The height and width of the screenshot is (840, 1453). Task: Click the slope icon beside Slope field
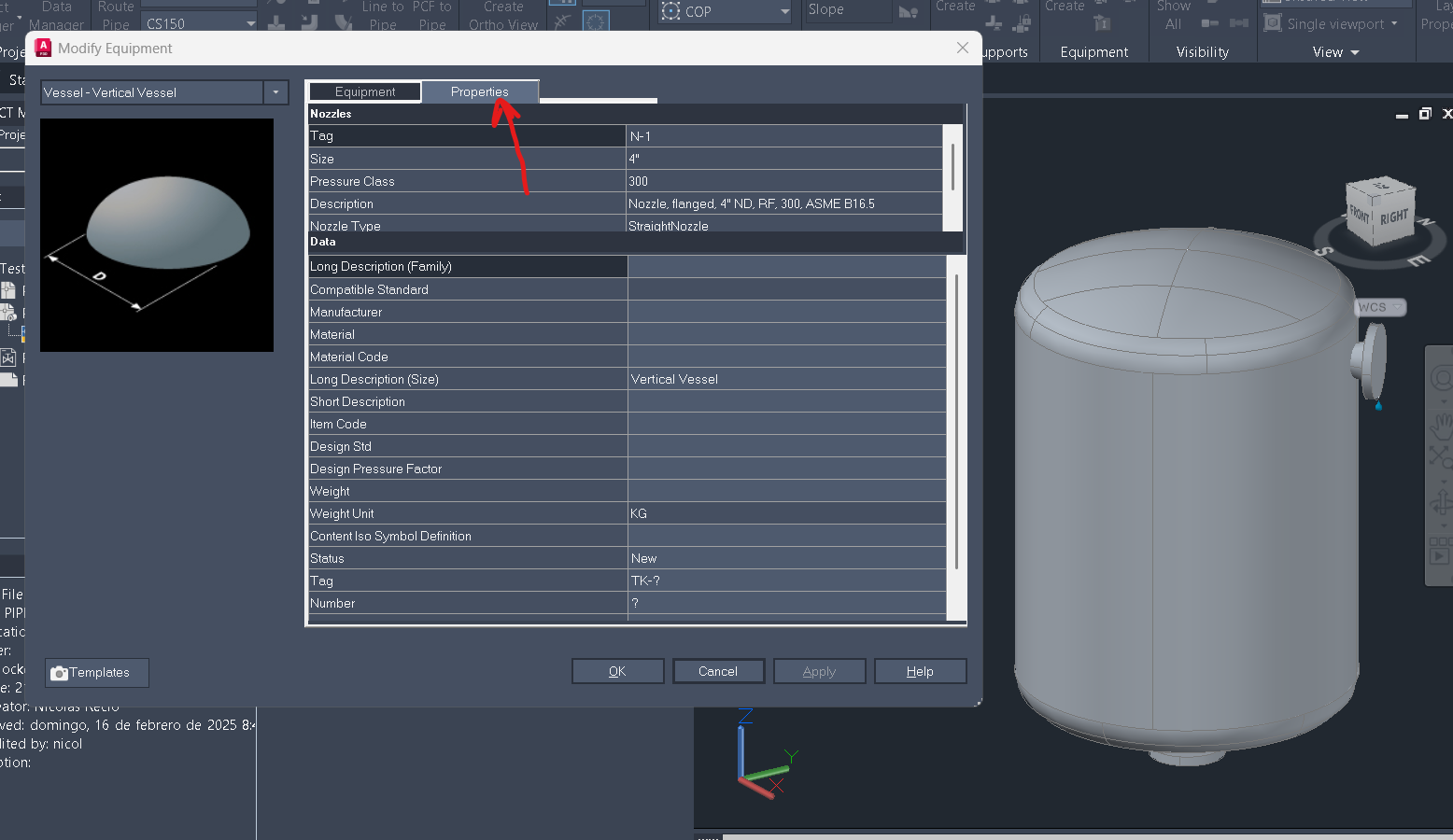click(908, 11)
